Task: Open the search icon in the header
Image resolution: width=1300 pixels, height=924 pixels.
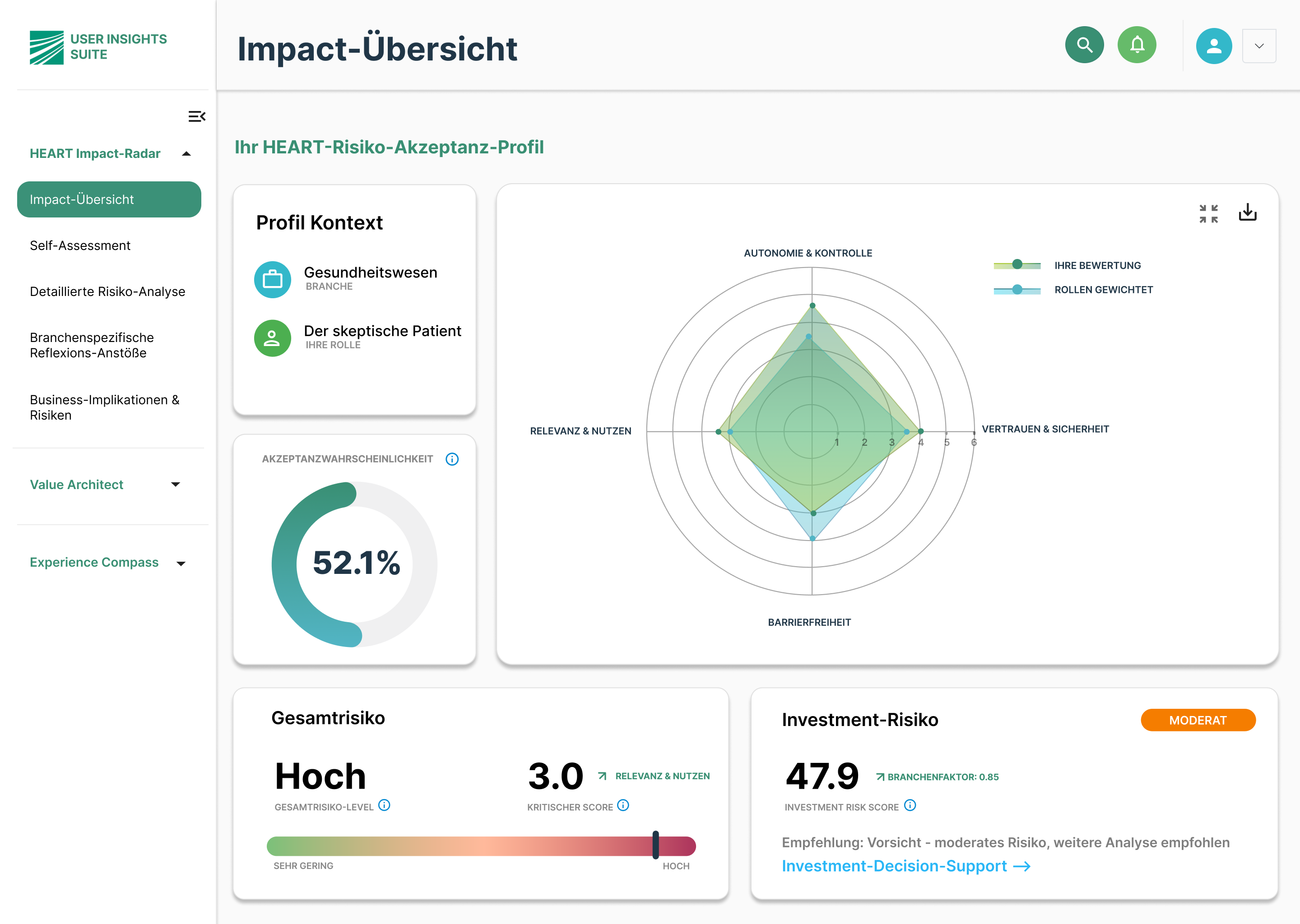Action: tap(1084, 45)
